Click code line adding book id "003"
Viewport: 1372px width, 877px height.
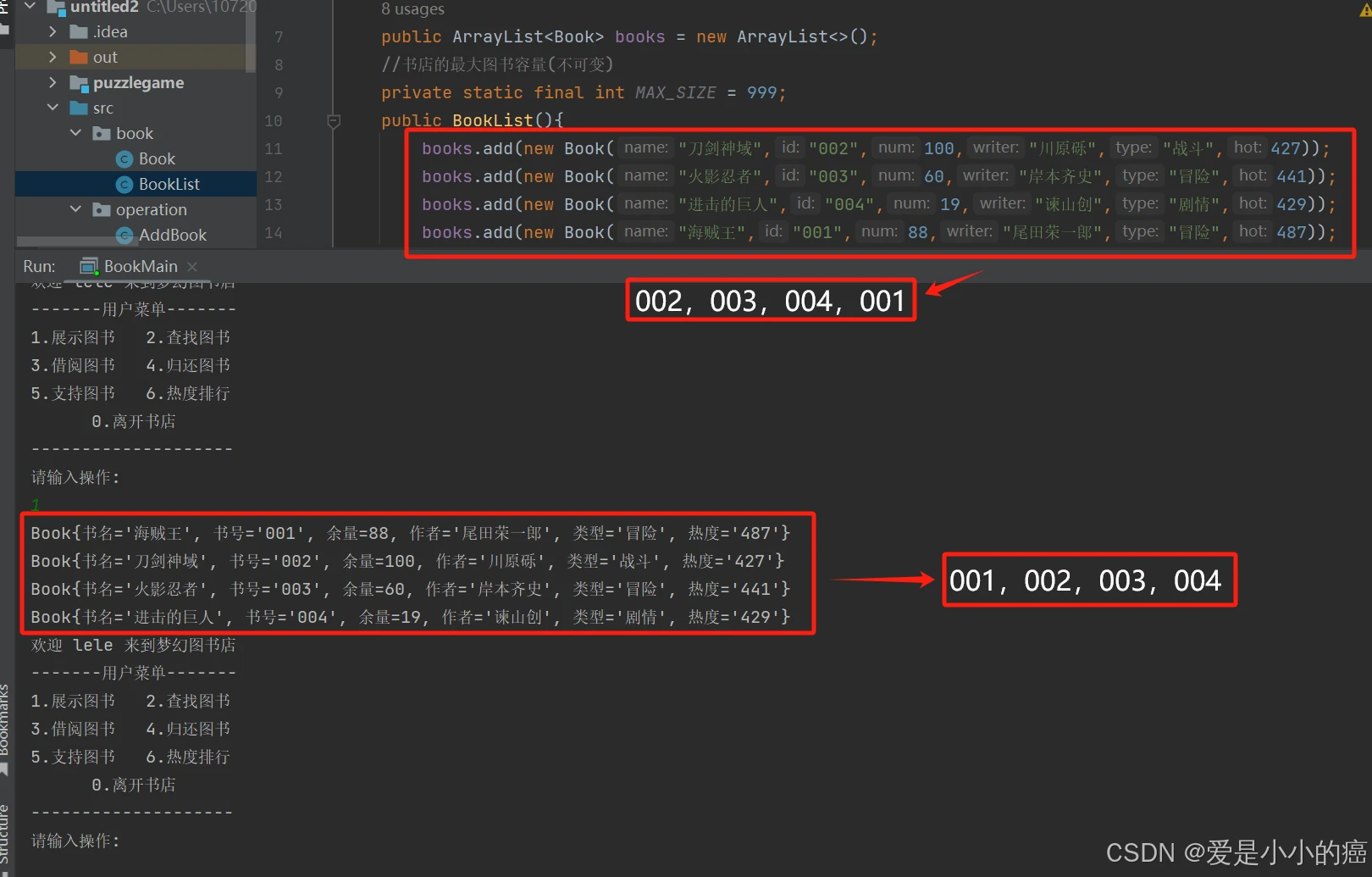point(878,176)
